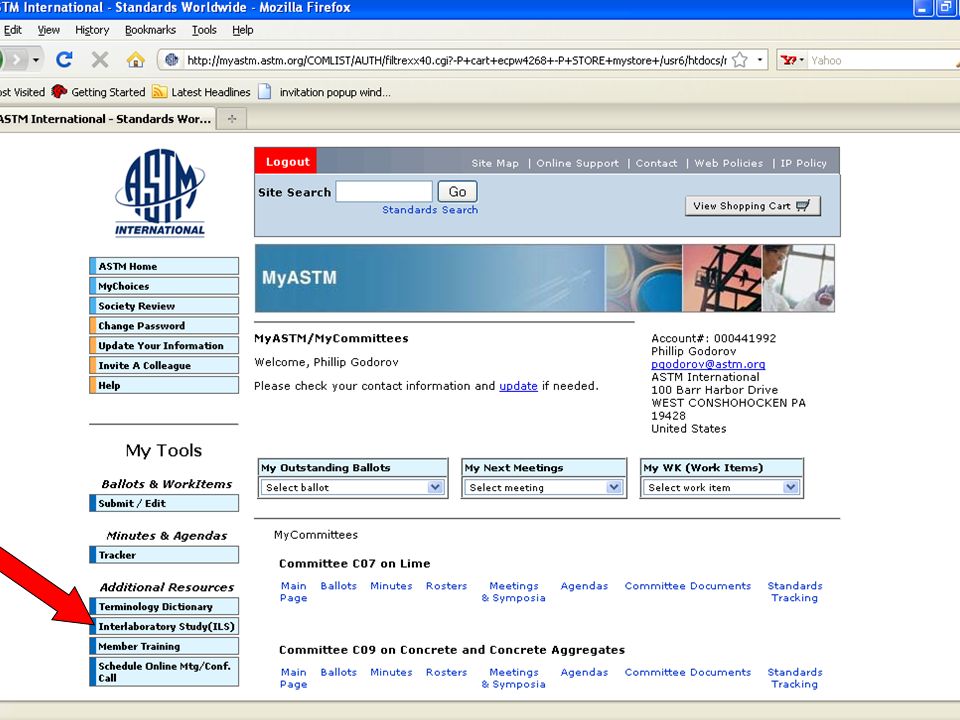
Task: Open Committee C07 Main Page link
Action: pos(293,591)
